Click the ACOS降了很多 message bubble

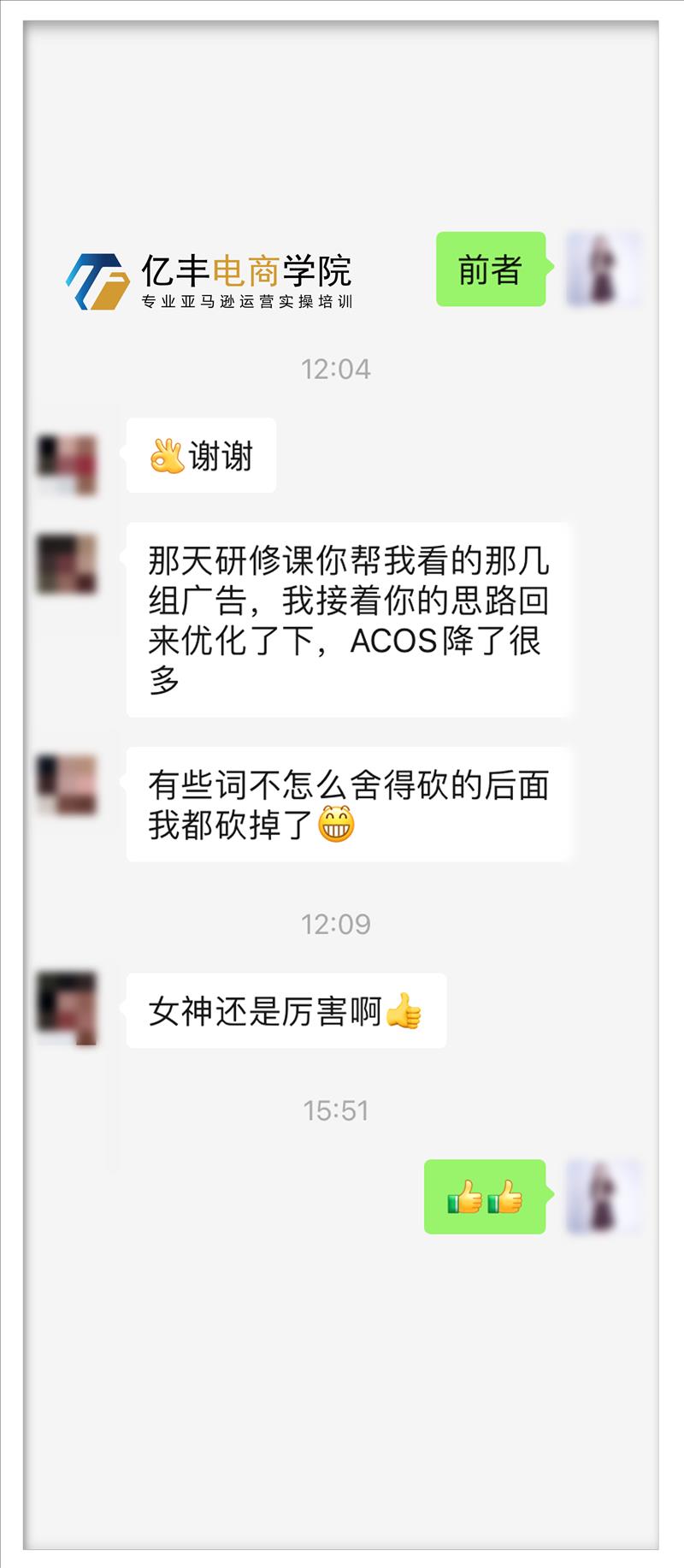pos(348,620)
